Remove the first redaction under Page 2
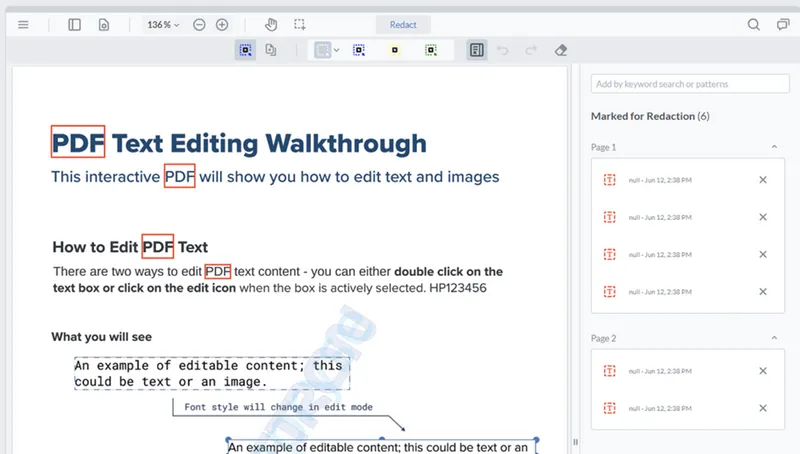The width and height of the screenshot is (800, 454). [x=763, y=371]
